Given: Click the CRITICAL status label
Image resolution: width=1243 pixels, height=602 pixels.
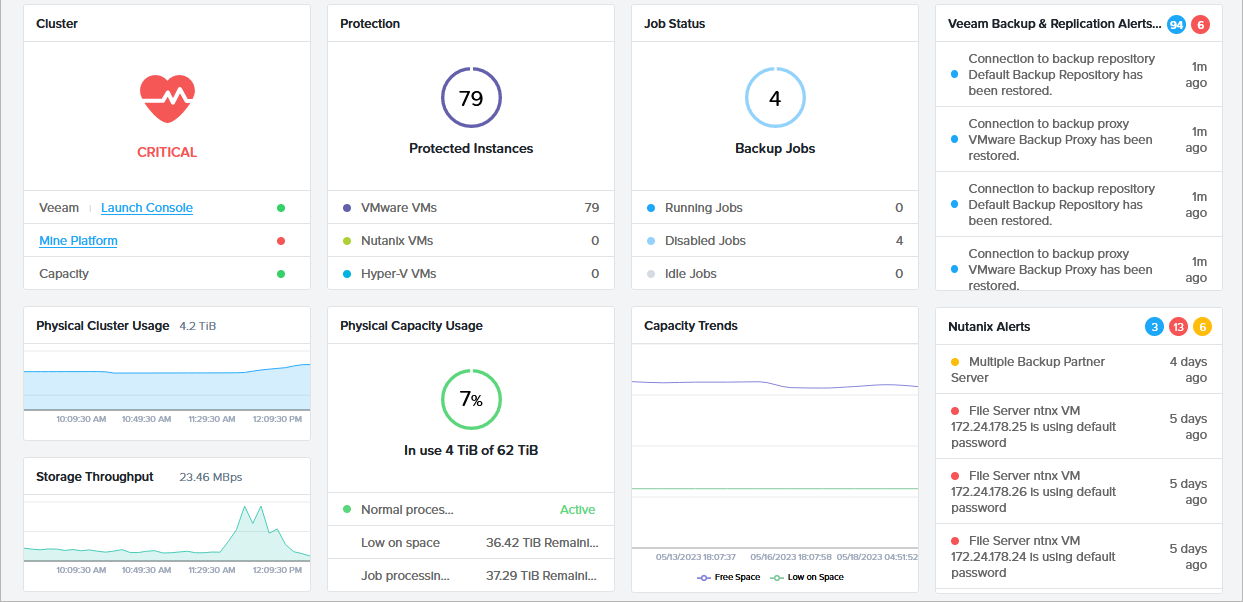Looking at the screenshot, I should [167, 153].
